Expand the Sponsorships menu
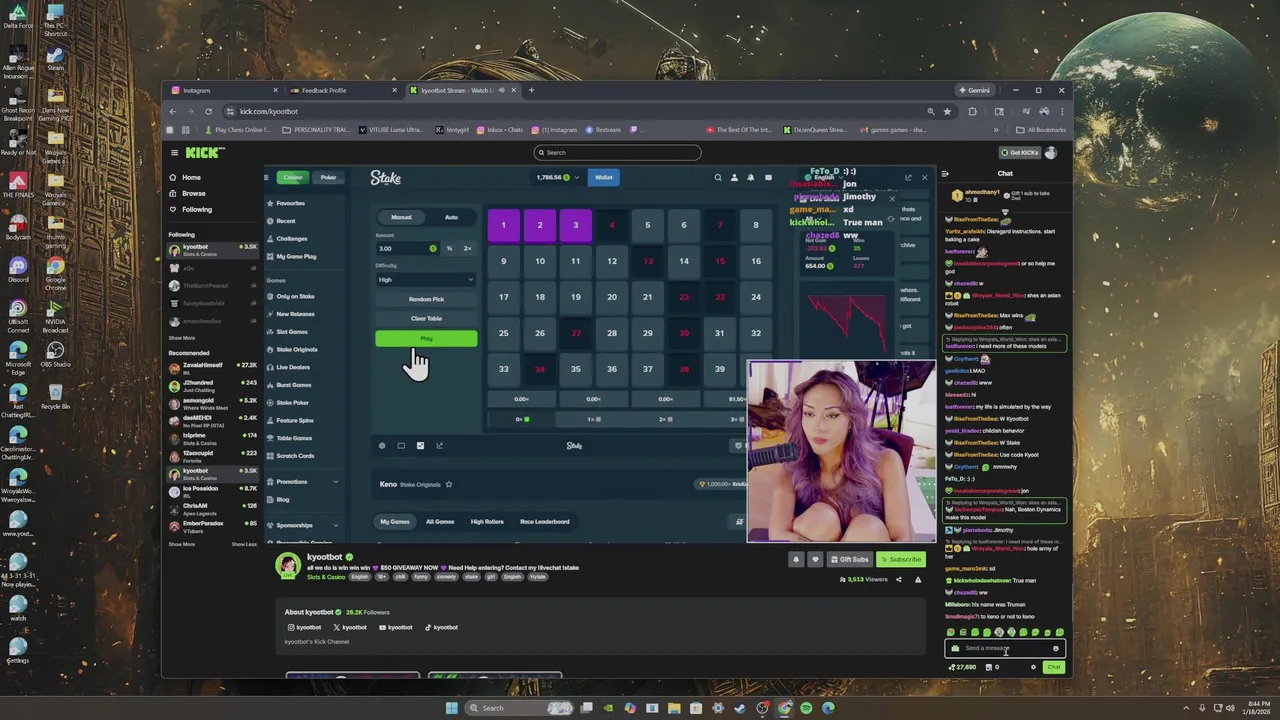 tap(307, 525)
